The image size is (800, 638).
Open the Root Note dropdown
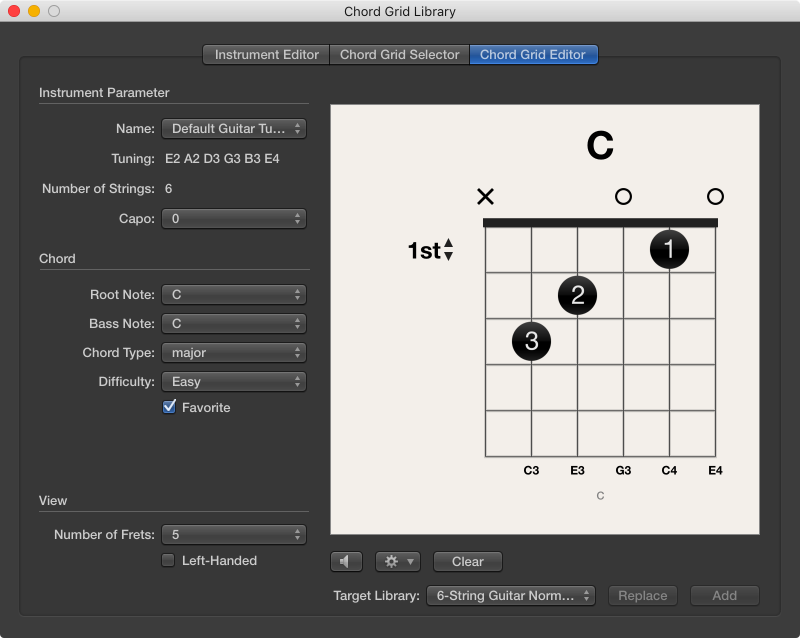(233, 294)
